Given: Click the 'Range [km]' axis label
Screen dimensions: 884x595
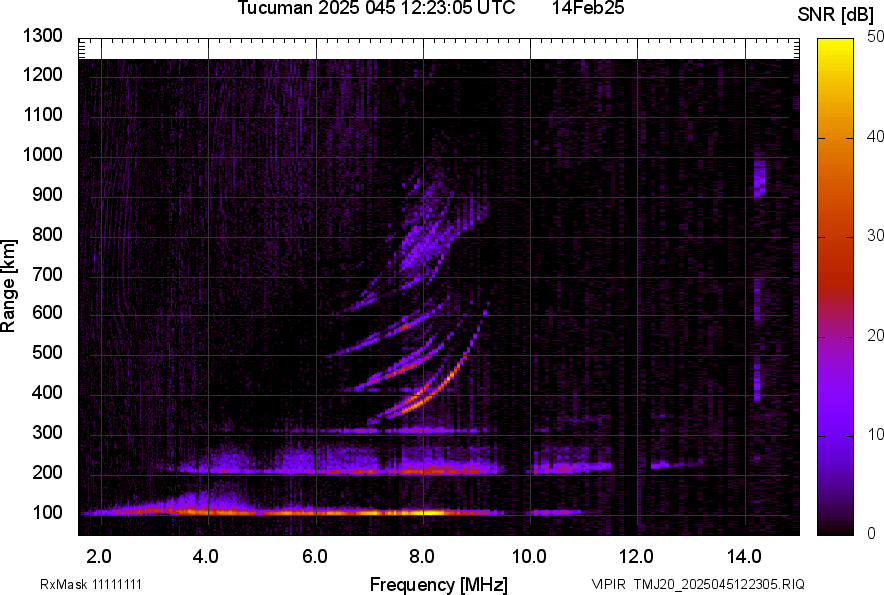Looking at the screenshot, I should tap(8, 285).
